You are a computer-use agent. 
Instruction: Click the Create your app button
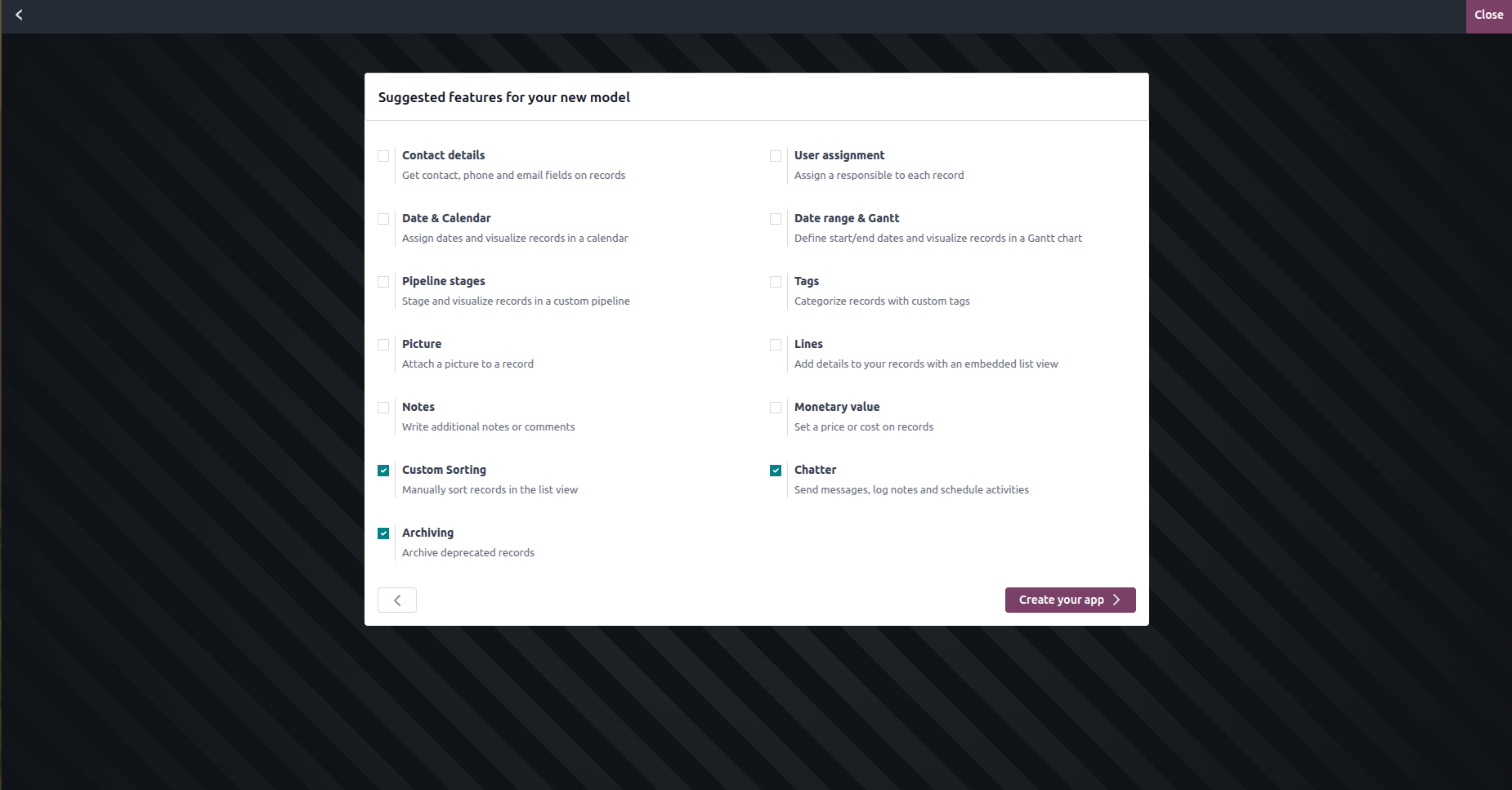(1070, 600)
